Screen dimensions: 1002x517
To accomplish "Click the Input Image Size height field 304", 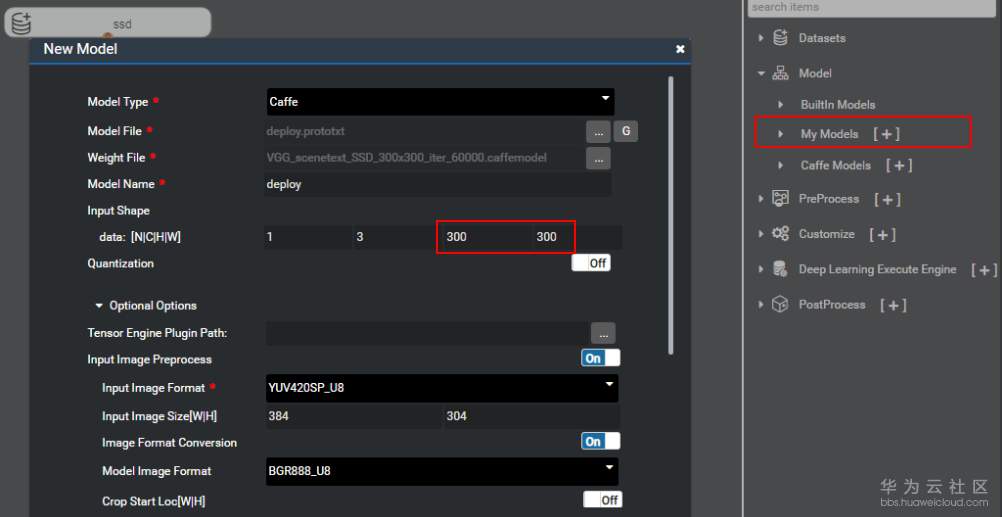I will pos(531,417).
